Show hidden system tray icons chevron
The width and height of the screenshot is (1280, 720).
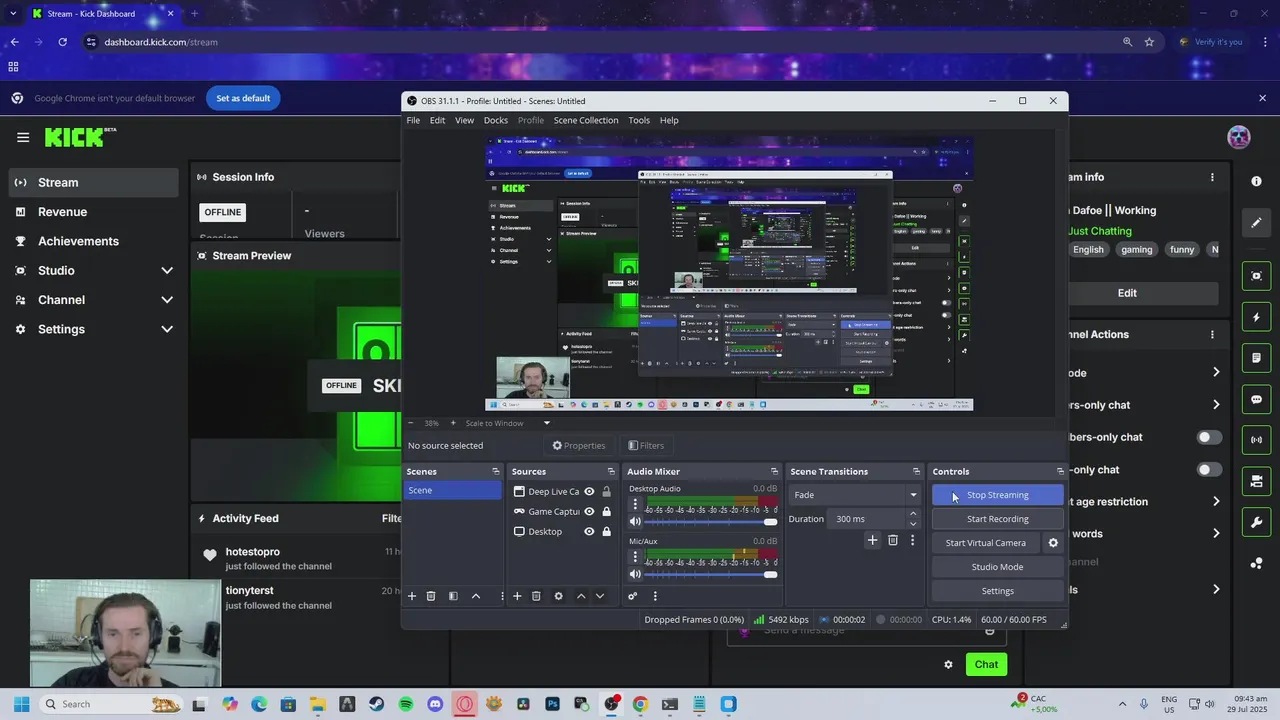(1122, 704)
